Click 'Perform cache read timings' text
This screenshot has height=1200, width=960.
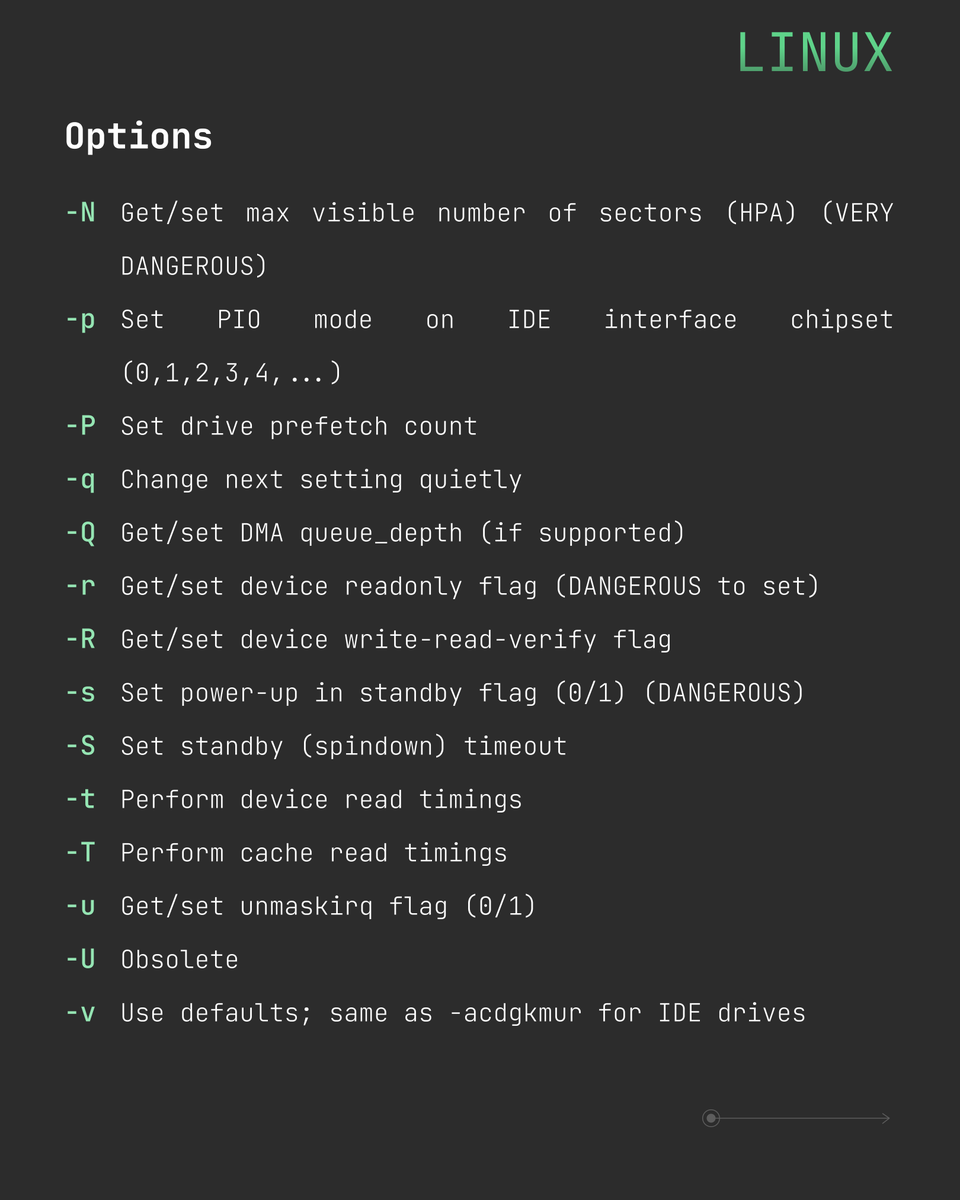click(314, 853)
